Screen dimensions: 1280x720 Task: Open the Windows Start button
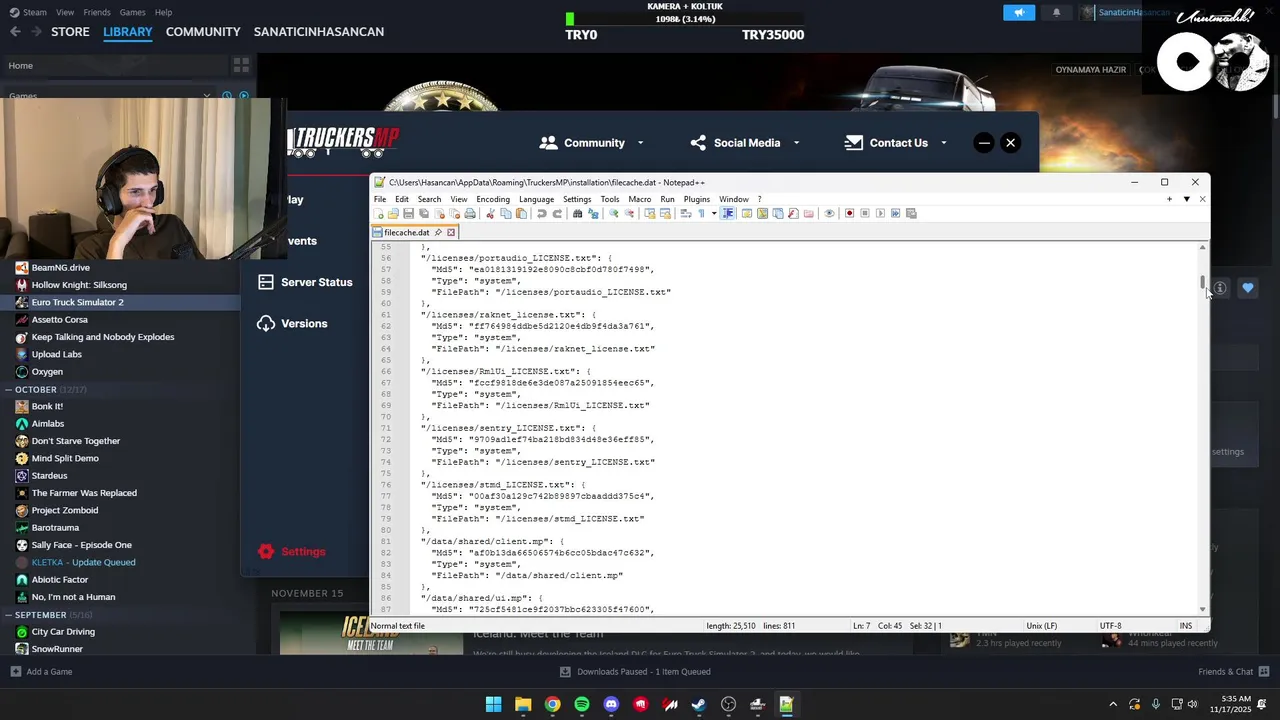[493, 705]
